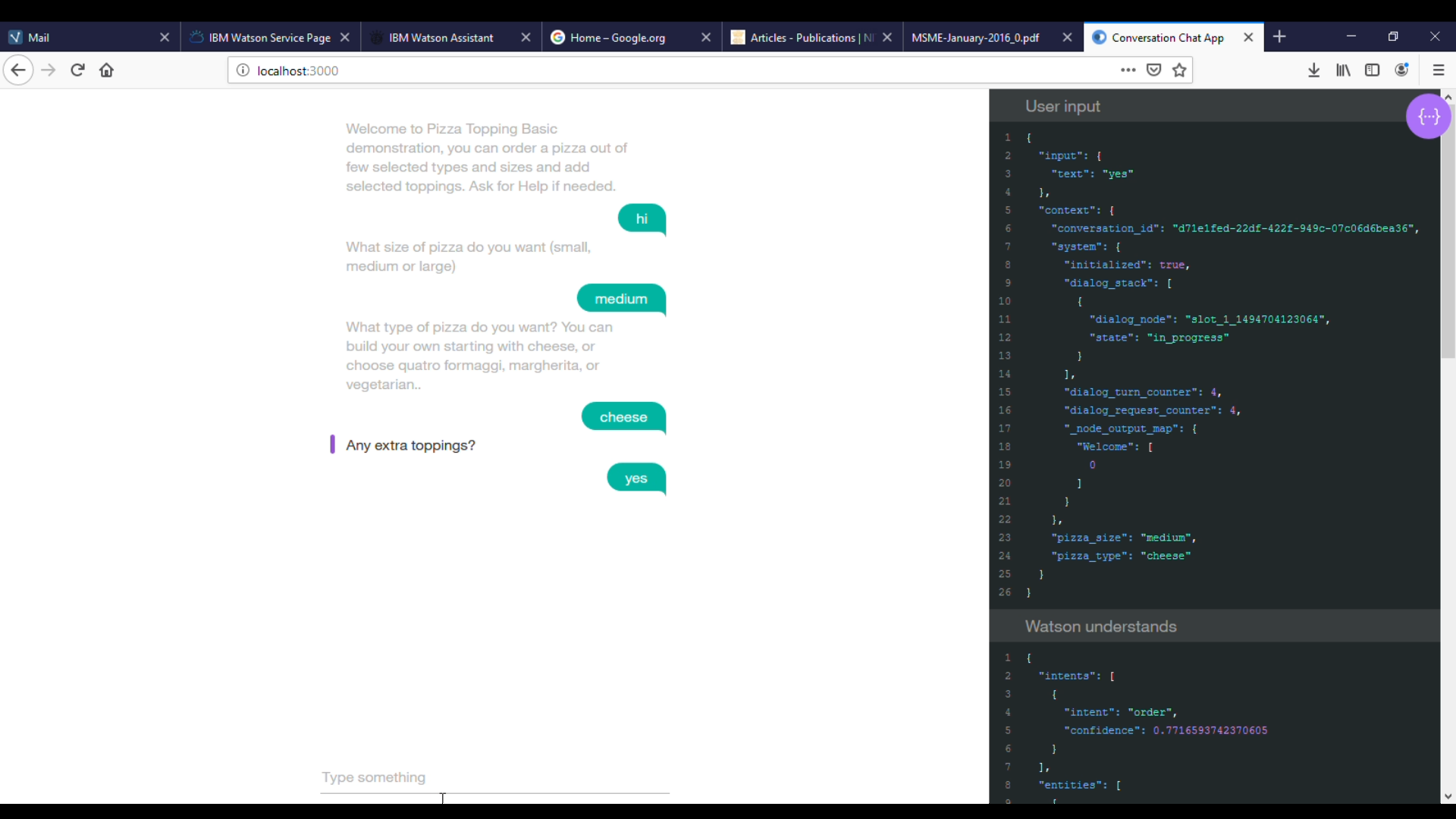Go to the browser home page
This screenshot has width=1456, height=819.
pyautogui.click(x=107, y=71)
